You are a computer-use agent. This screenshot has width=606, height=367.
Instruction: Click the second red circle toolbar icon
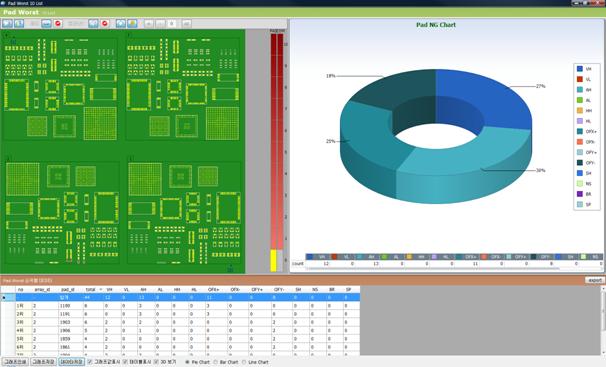click(105, 24)
